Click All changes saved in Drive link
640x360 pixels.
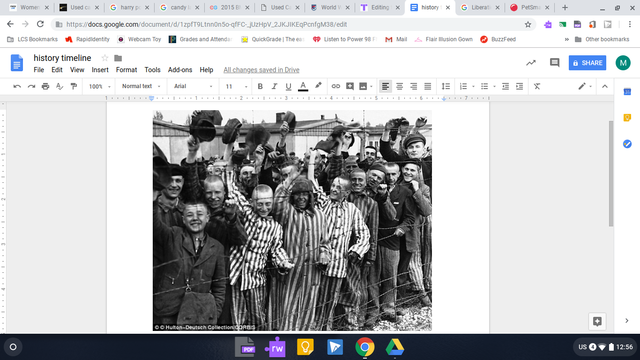tap(261, 70)
